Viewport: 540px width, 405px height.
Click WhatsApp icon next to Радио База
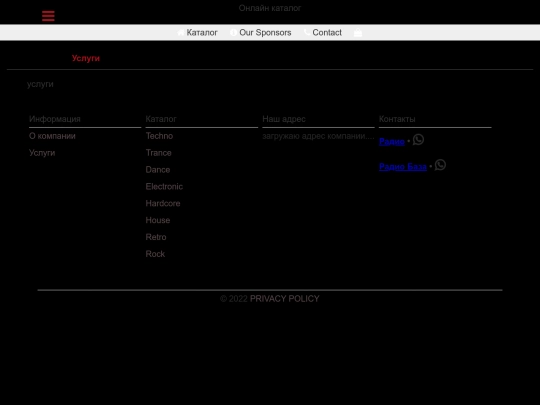click(440, 165)
